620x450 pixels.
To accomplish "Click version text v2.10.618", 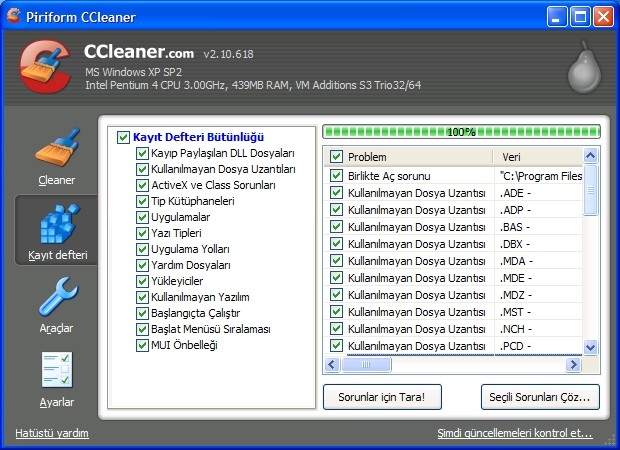I will (x=229, y=54).
